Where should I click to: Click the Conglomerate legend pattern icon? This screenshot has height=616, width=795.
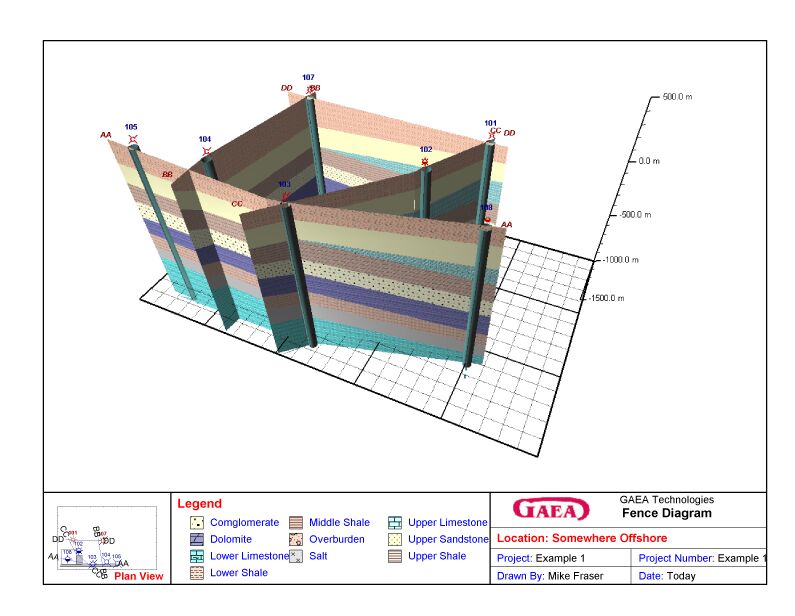(198, 523)
